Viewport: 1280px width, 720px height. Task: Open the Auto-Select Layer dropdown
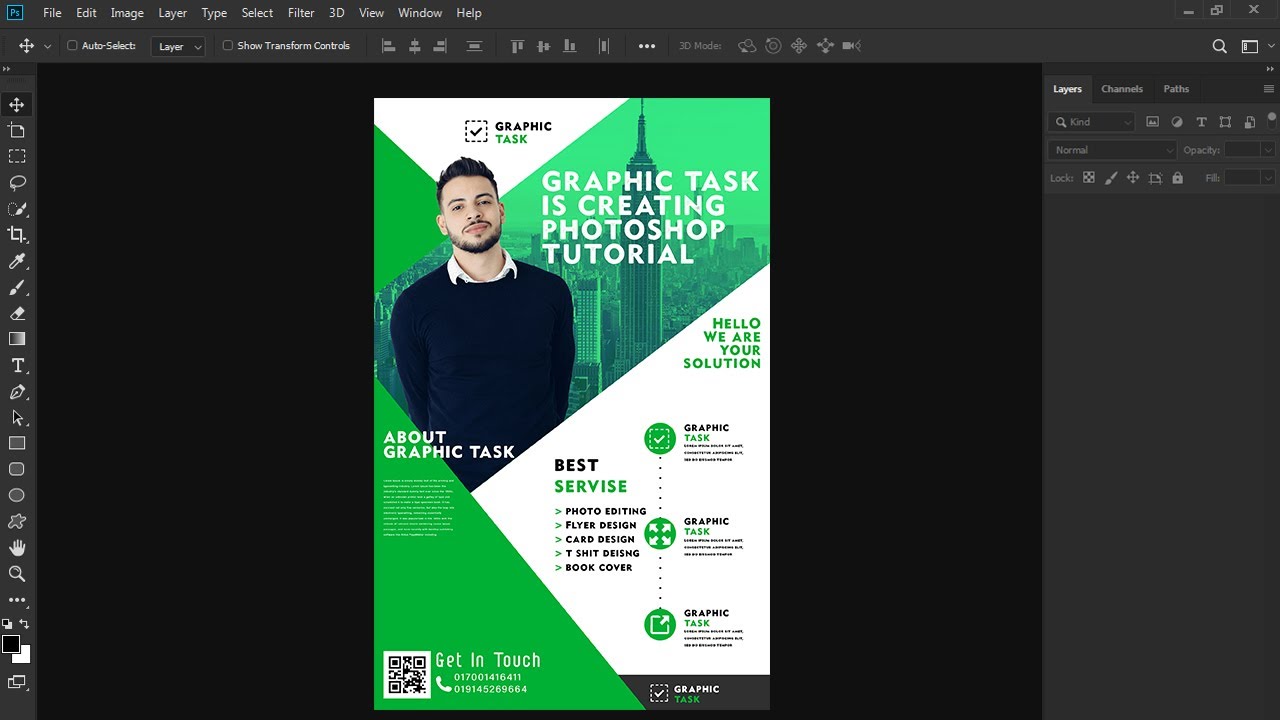[178, 46]
